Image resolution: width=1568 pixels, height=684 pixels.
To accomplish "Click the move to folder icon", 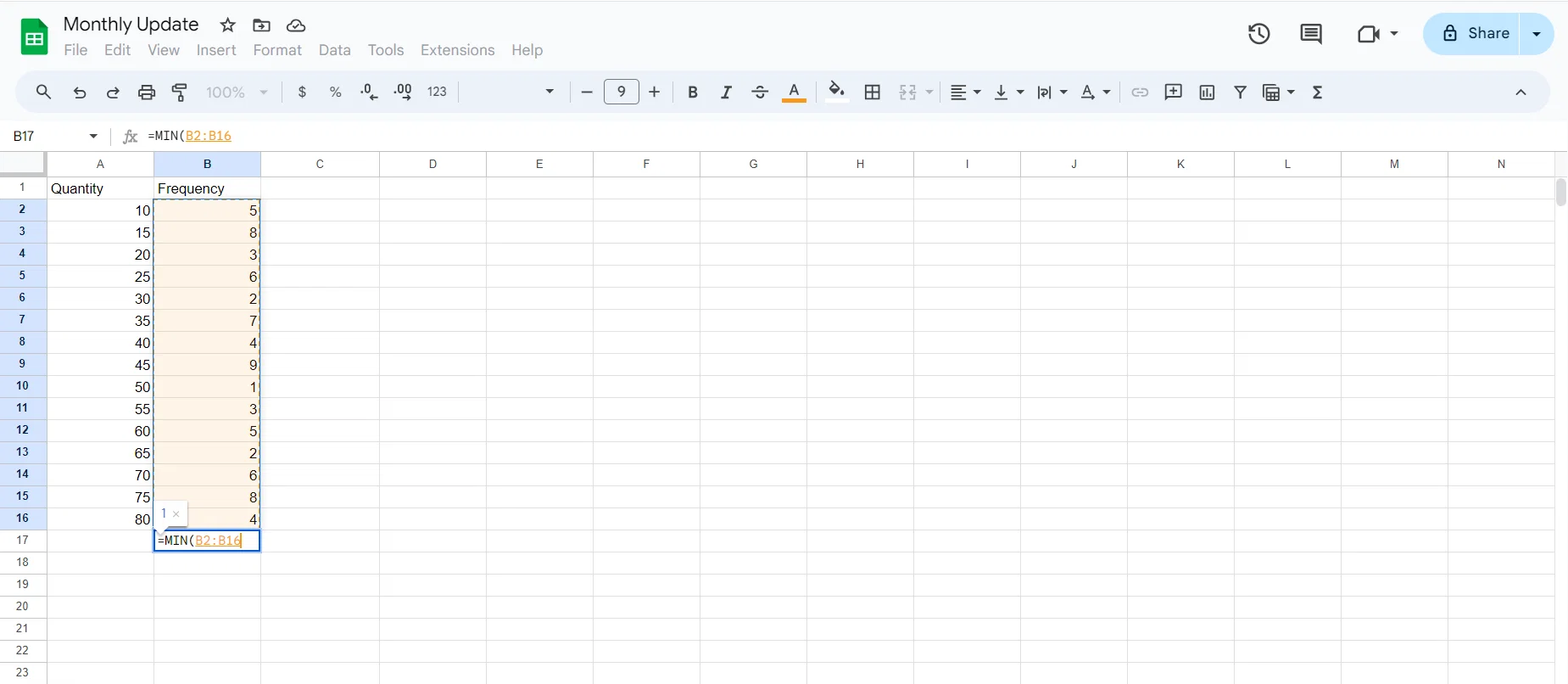I will 261,25.
